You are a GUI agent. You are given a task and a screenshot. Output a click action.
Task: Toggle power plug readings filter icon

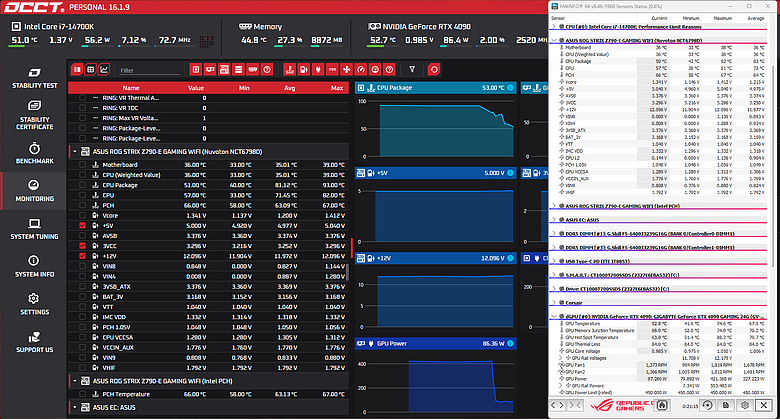[318, 70]
